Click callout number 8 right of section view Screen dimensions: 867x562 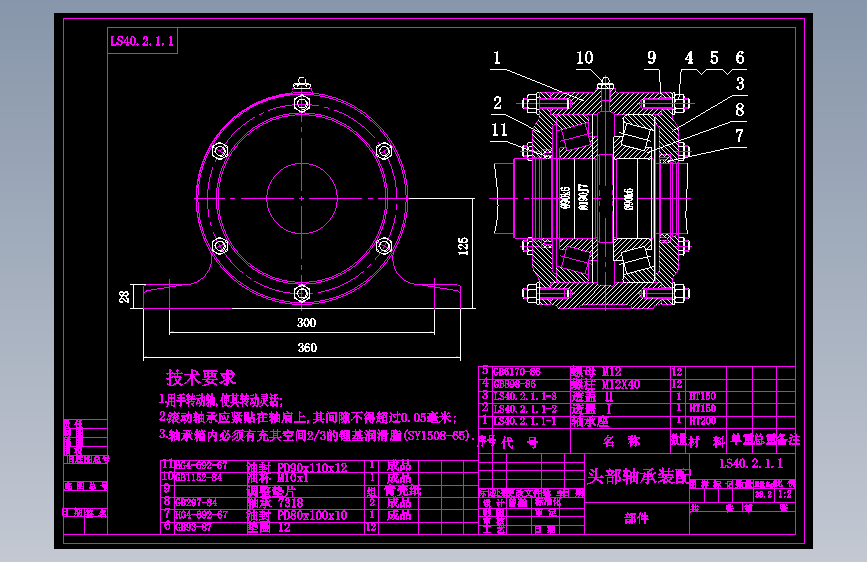pos(740,110)
